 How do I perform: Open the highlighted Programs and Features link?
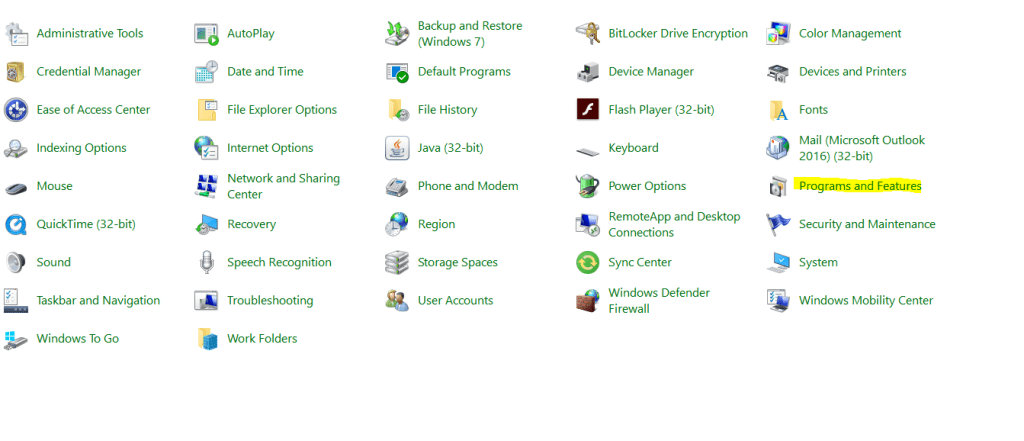(x=860, y=186)
